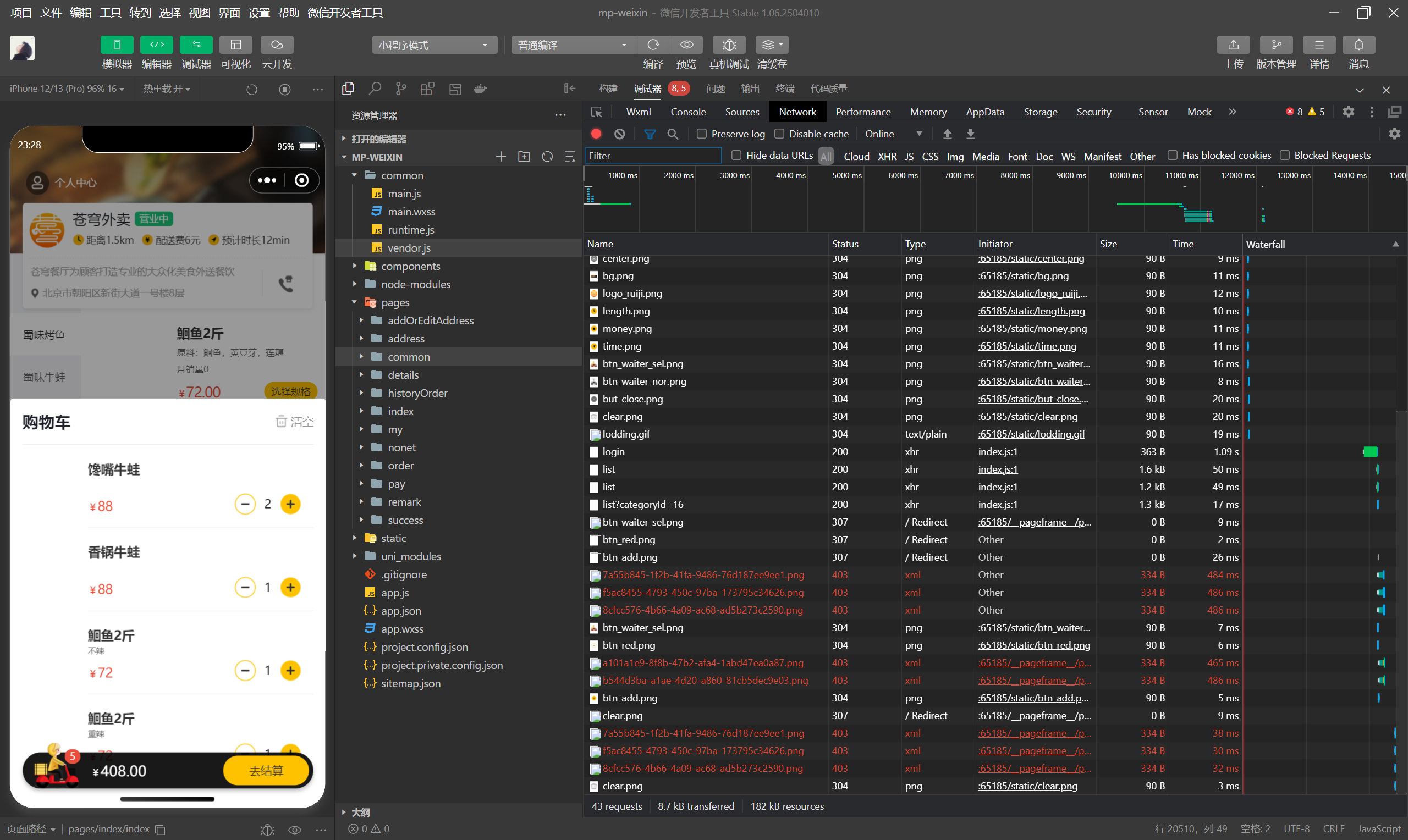Open the 预览 eye icon
The image size is (1408, 840).
(686, 45)
